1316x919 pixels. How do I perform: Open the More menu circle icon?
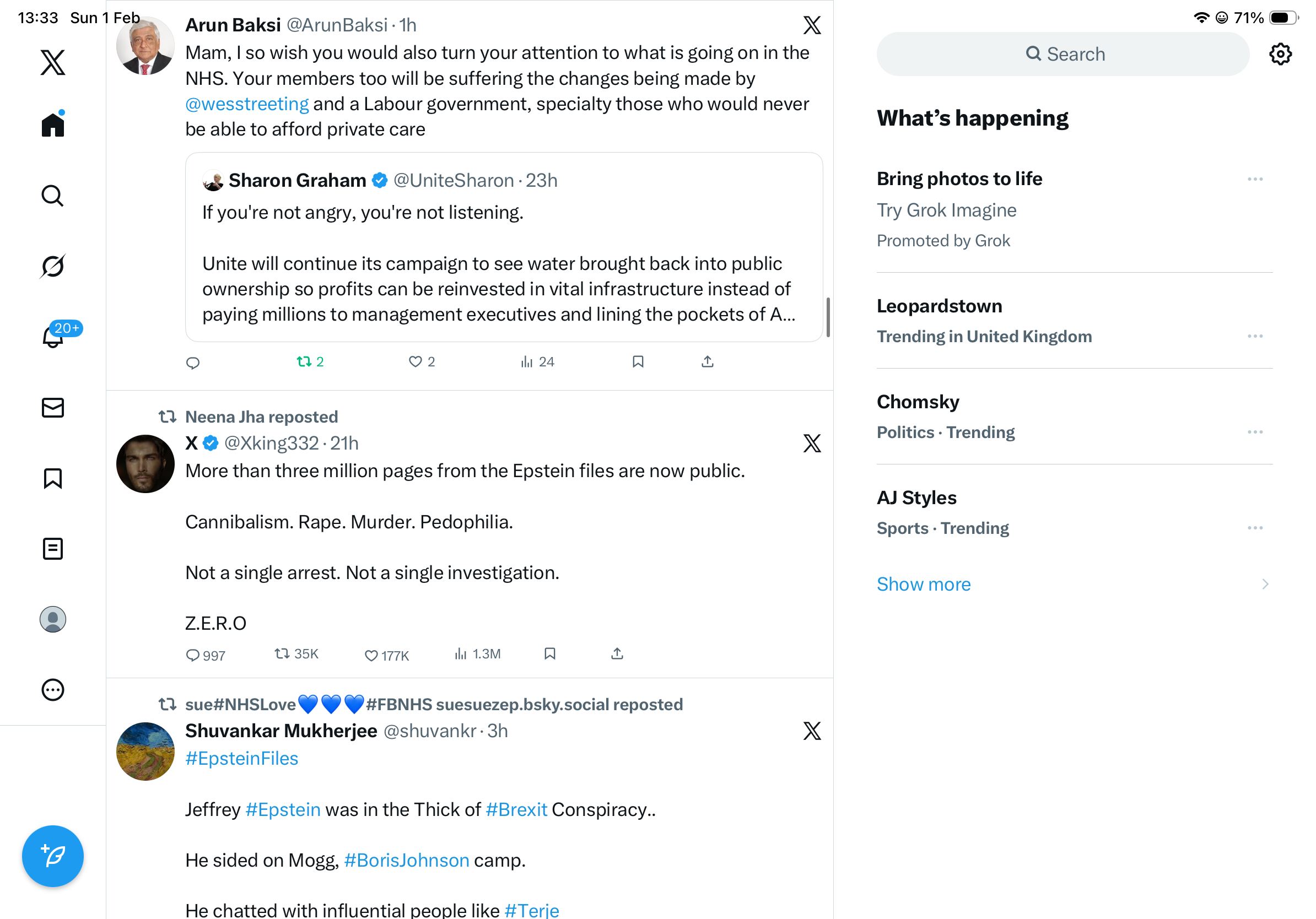[53, 690]
